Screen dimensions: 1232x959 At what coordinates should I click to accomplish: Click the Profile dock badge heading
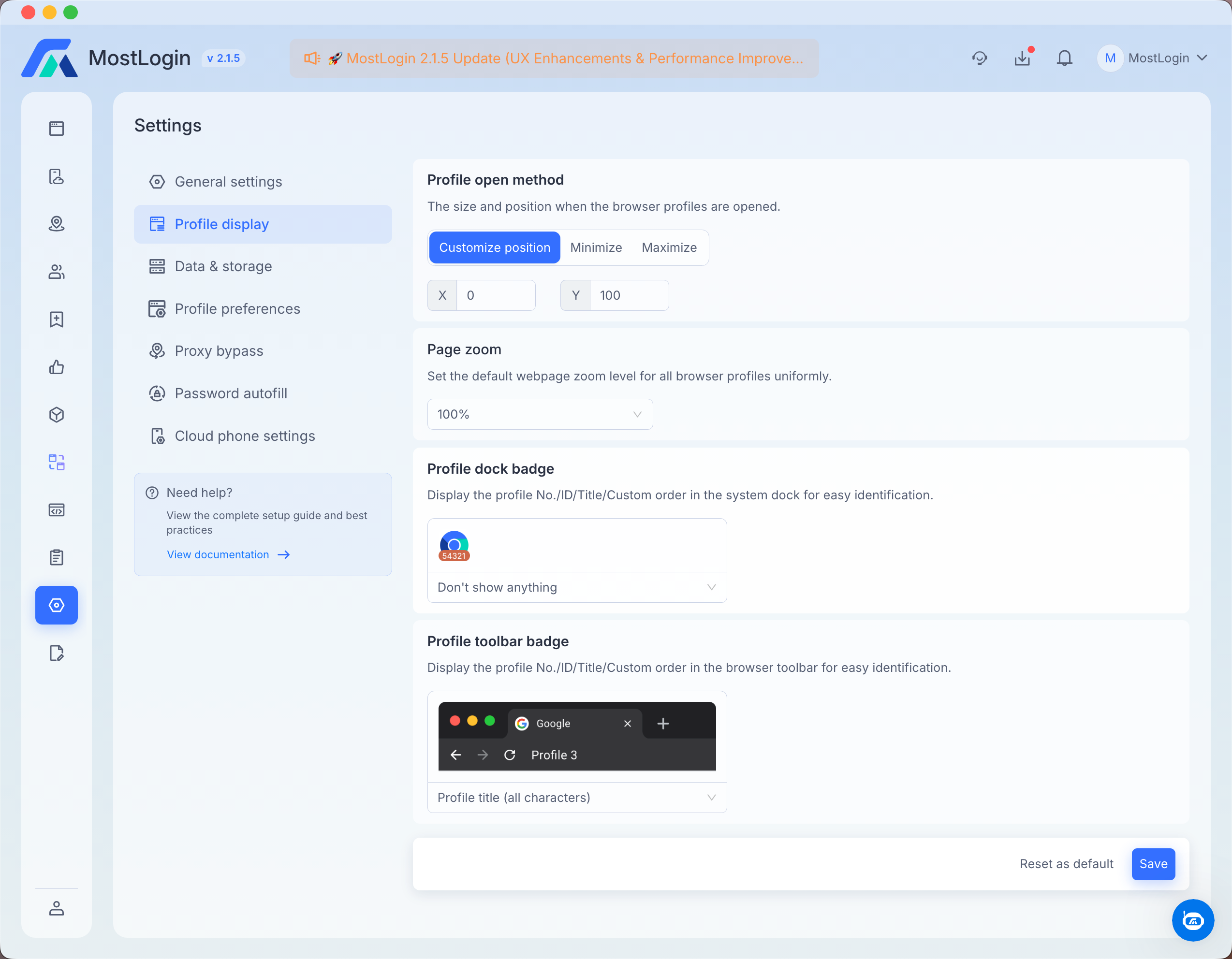click(490, 469)
